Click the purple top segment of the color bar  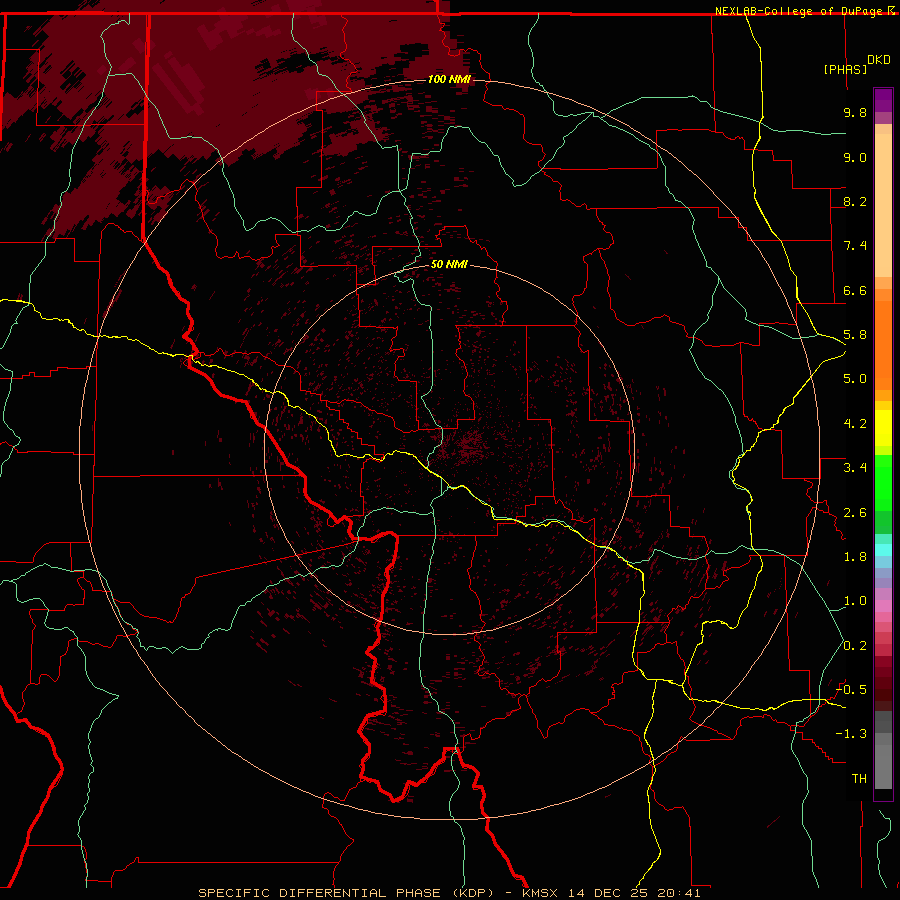click(883, 100)
